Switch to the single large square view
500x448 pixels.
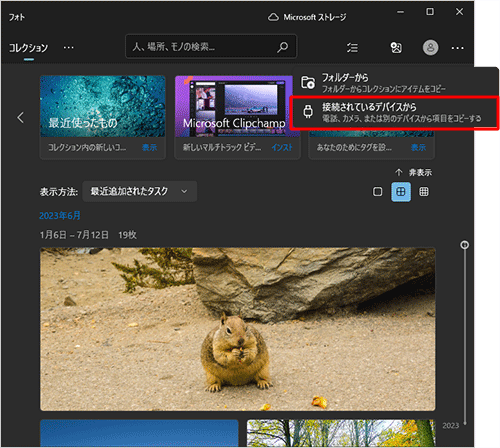(377, 192)
